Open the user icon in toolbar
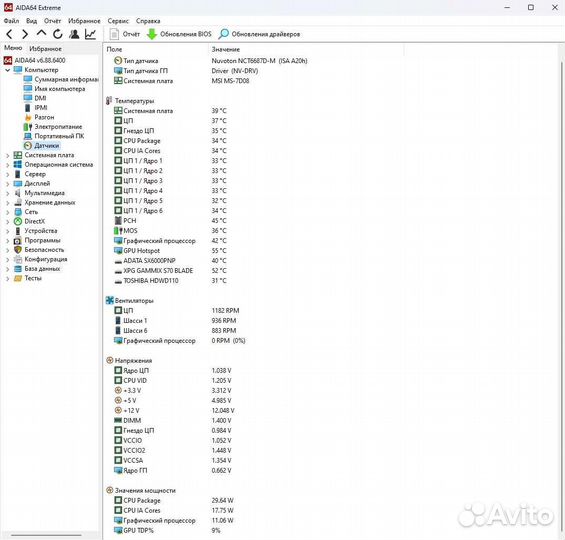The image size is (565, 540). [74, 34]
